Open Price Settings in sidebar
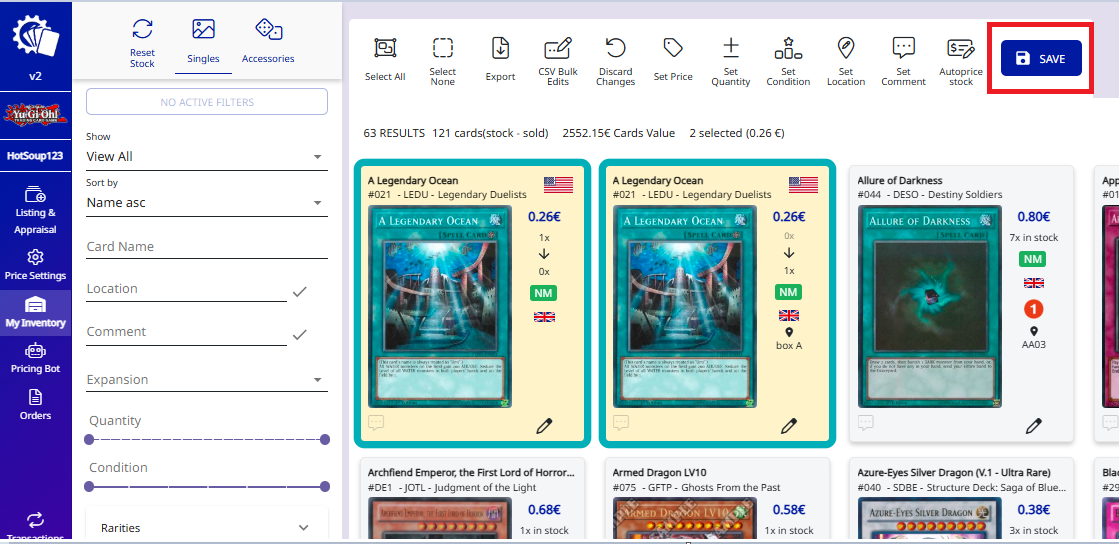This screenshot has height=544, width=1119. (x=36, y=265)
